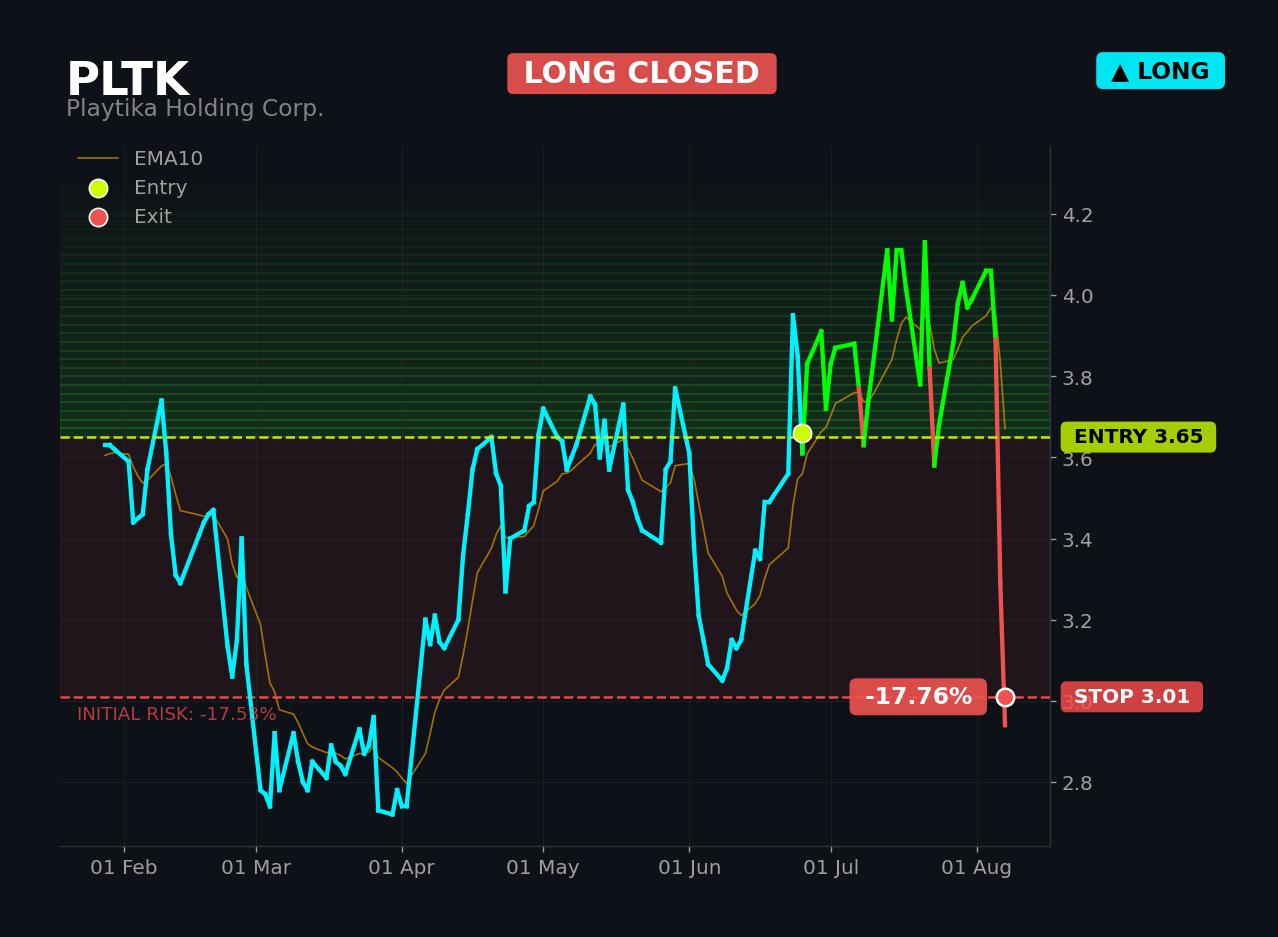Select the PLTK ticker title
This screenshot has width=1278, height=937.
[x=127, y=80]
